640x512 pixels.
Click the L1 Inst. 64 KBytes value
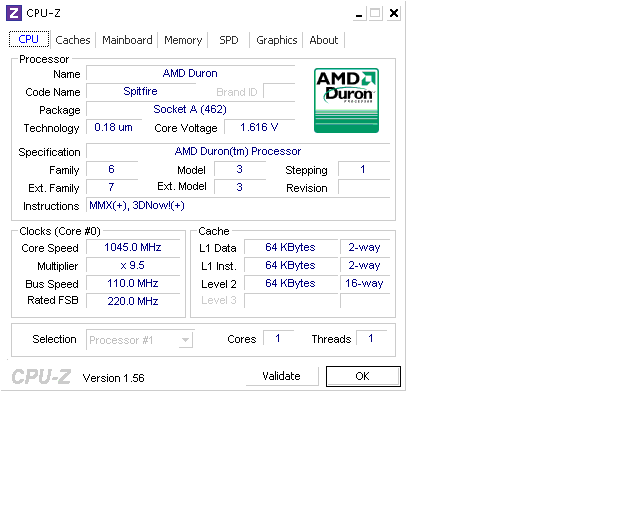[290, 265]
